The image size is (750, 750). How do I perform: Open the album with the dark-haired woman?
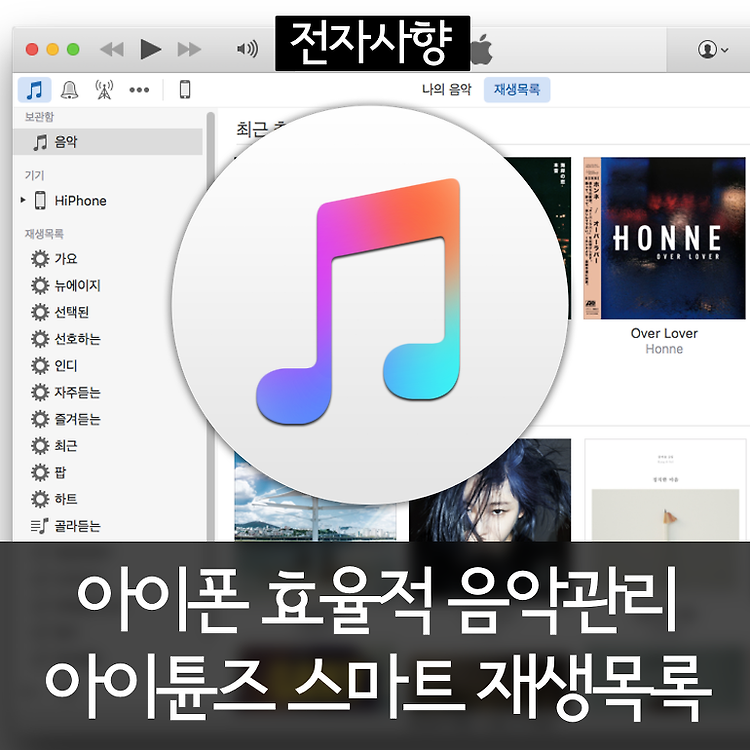(490, 490)
